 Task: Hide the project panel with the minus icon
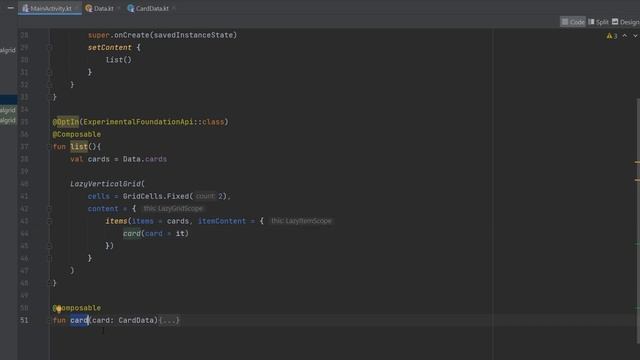(x=11, y=8)
